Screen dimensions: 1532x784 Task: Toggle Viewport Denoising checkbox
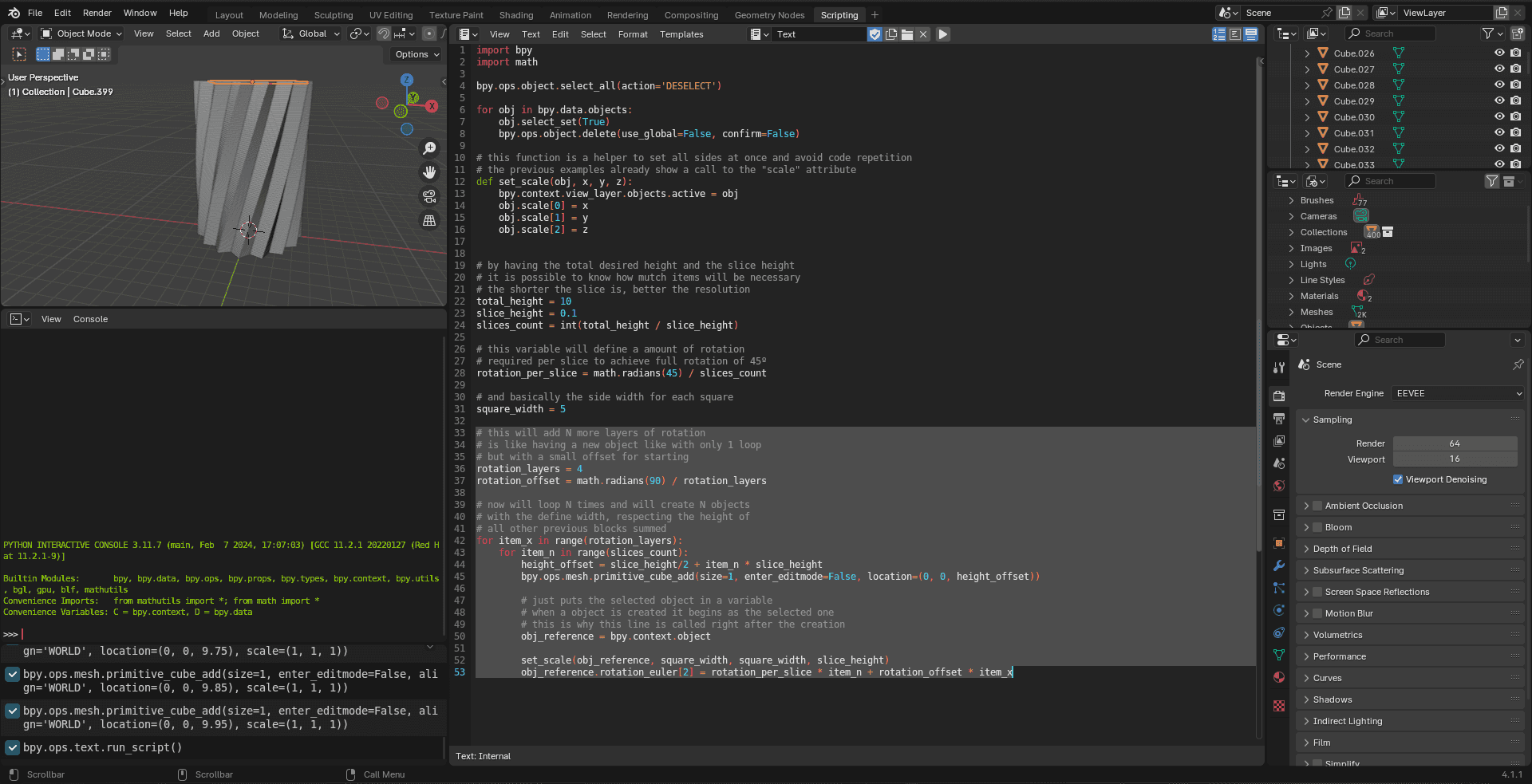point(1398,479)
